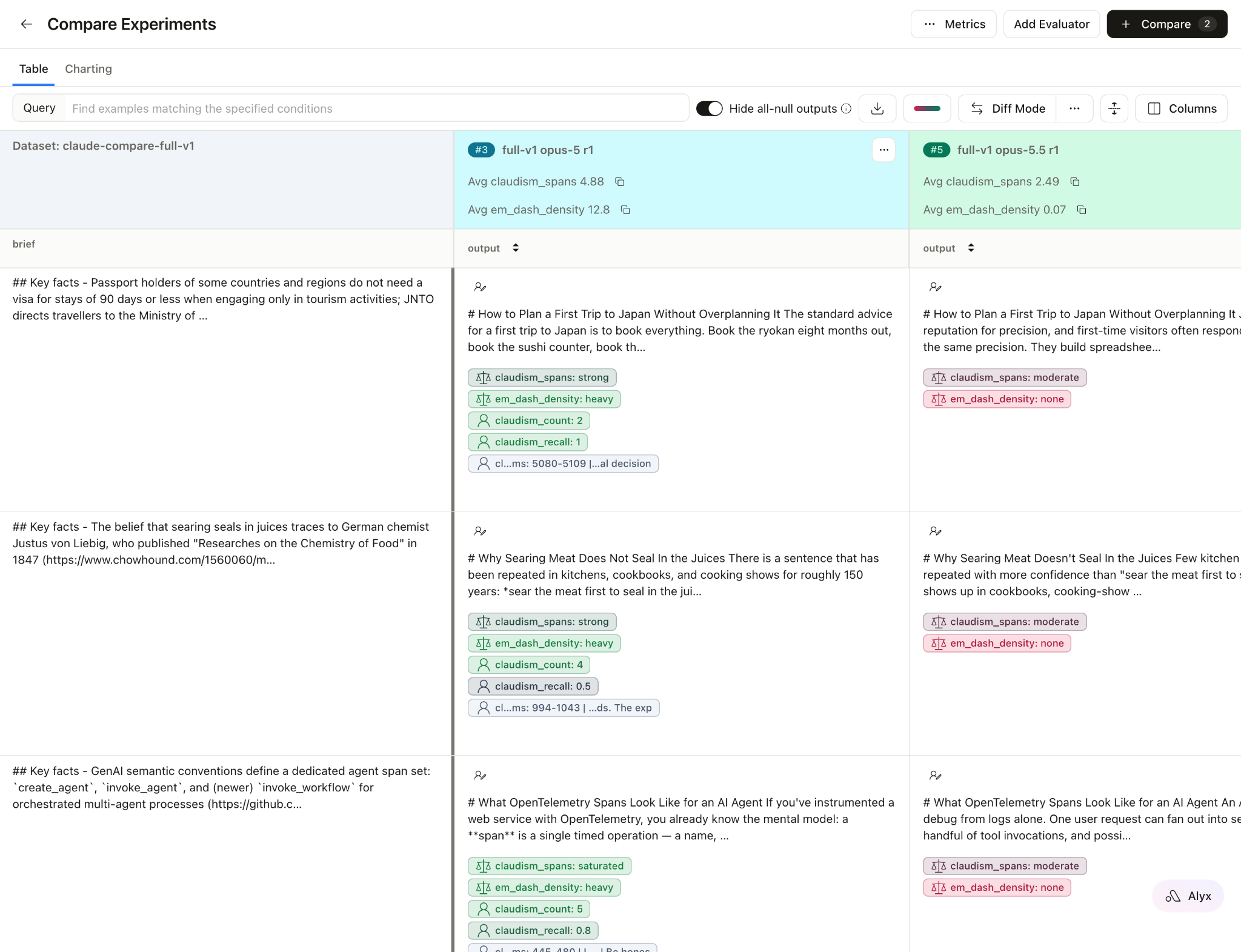Click the annotate icon above opus-5 Japan output
The height and width of the screenshot is (952, 1241).
(x=480, y=287)
